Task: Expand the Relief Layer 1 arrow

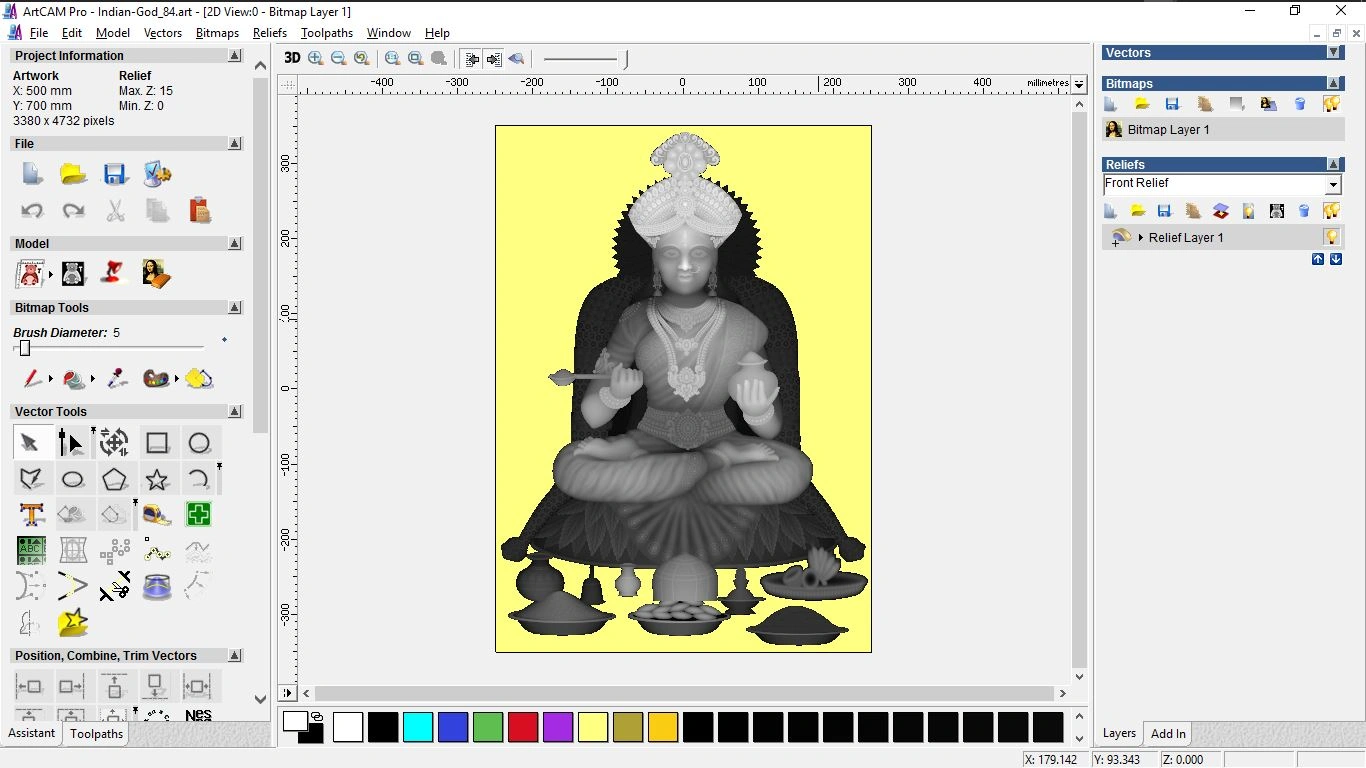Action: [x=1140, y=237]
